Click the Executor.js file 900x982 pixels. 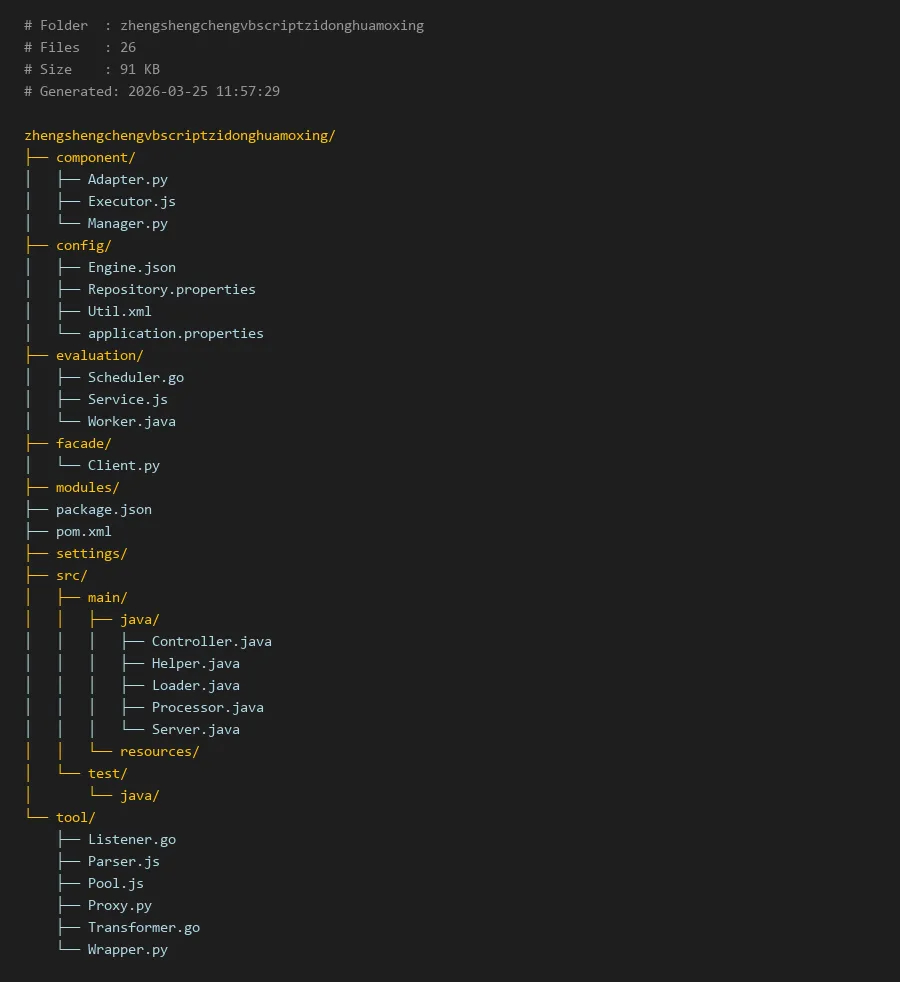[x=131, y=201]
